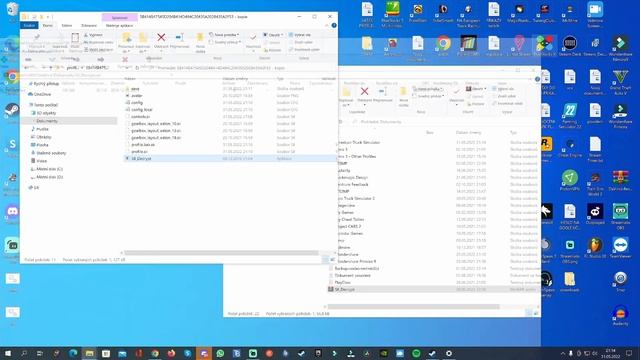Screen dimensions: 640x360
Task: Click Vybrat vše in back window ribbon
Action: click(503, 89)
